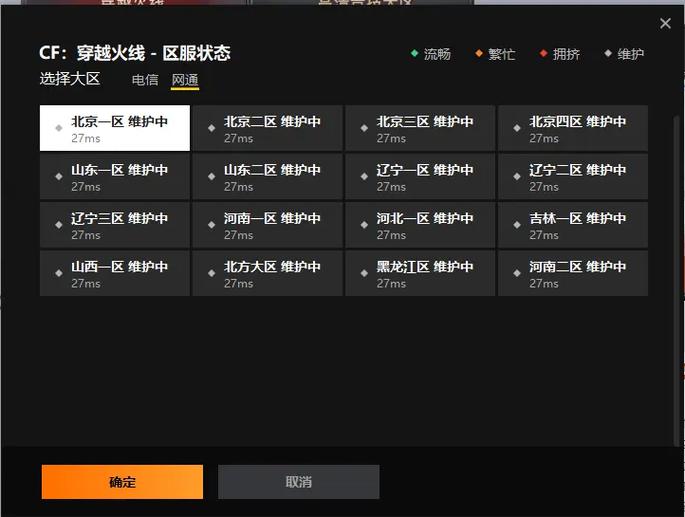685x517 pixels.
Task: Select the 黑龙江区 server
Action: [420, 273]
